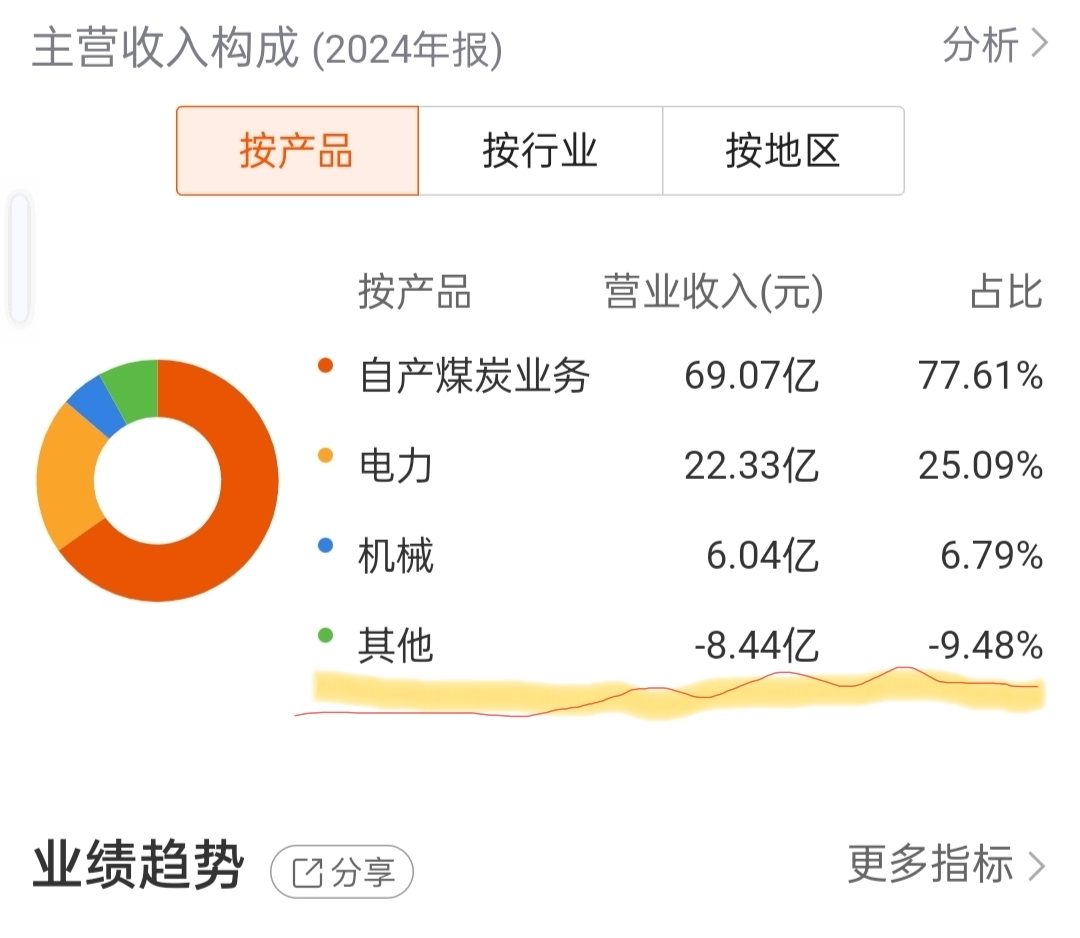This screenshot has height=938, width=1080.
Task: Click the orange legend dot for 电力
Action: (x=325, y=455)
